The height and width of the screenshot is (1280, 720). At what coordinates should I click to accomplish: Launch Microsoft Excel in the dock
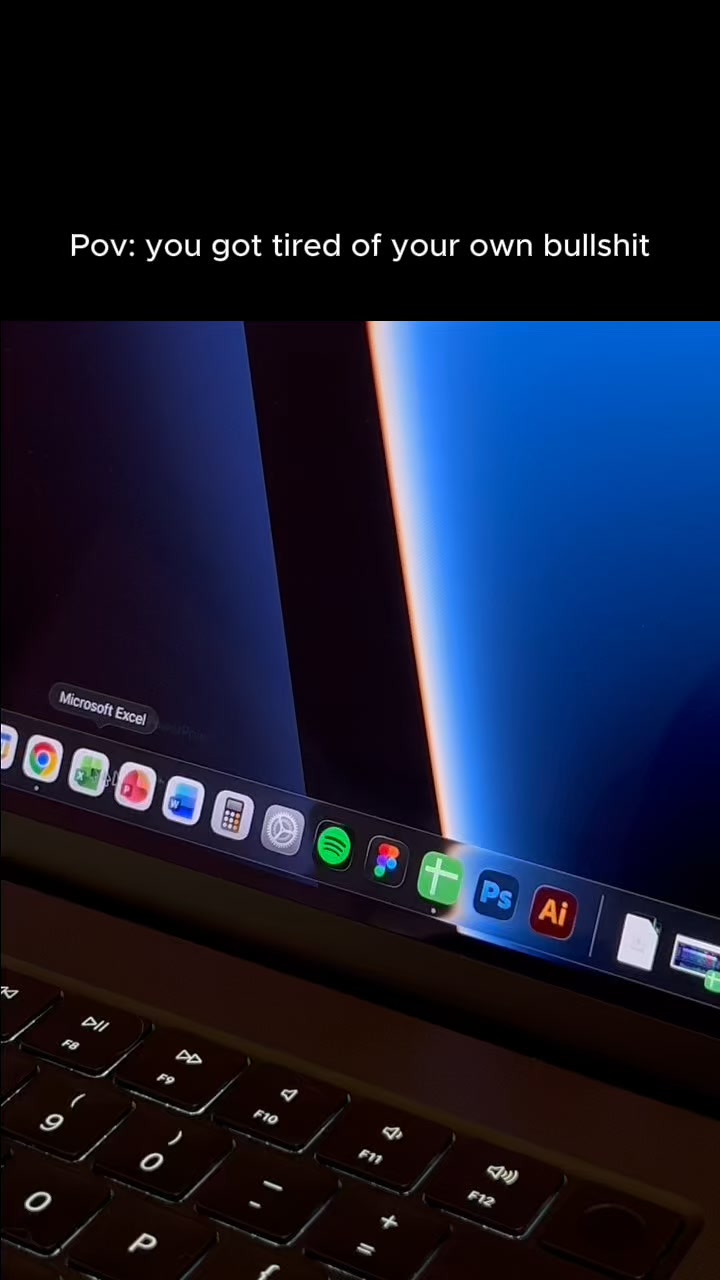pyautogui.click(x=89, y=773)
